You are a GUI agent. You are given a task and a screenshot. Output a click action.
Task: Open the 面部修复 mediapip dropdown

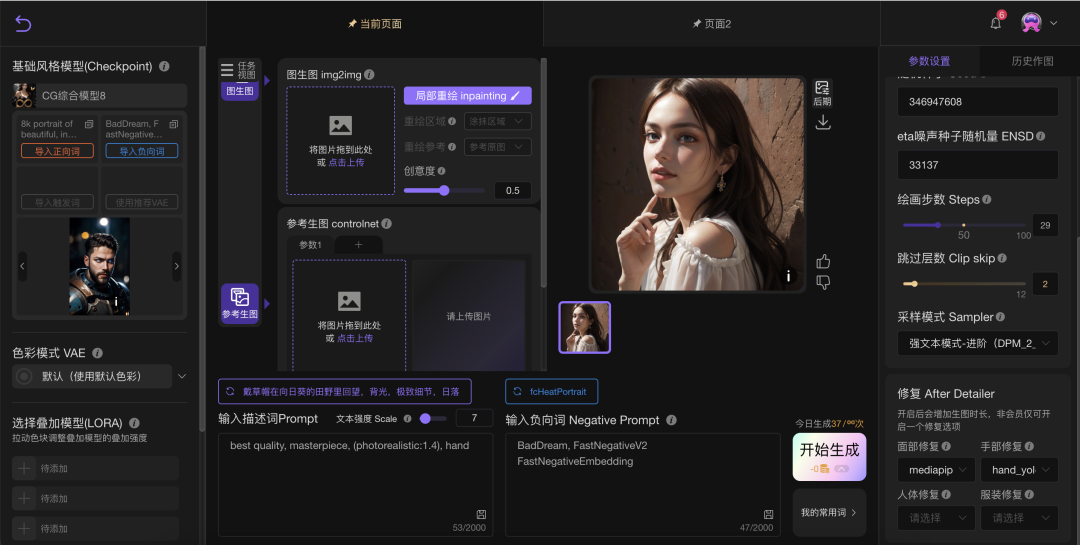click(x=935, y=469)
